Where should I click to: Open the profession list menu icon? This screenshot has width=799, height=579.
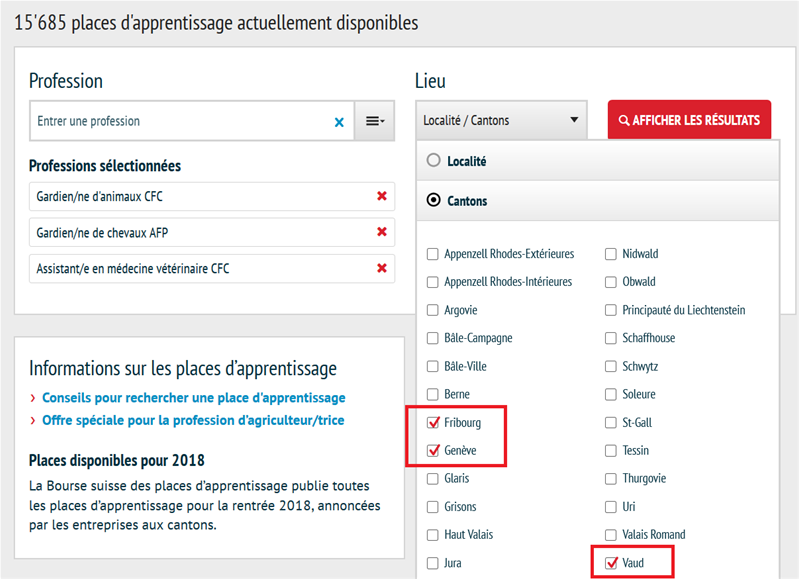pyautogui.click(x=375, y=121)
